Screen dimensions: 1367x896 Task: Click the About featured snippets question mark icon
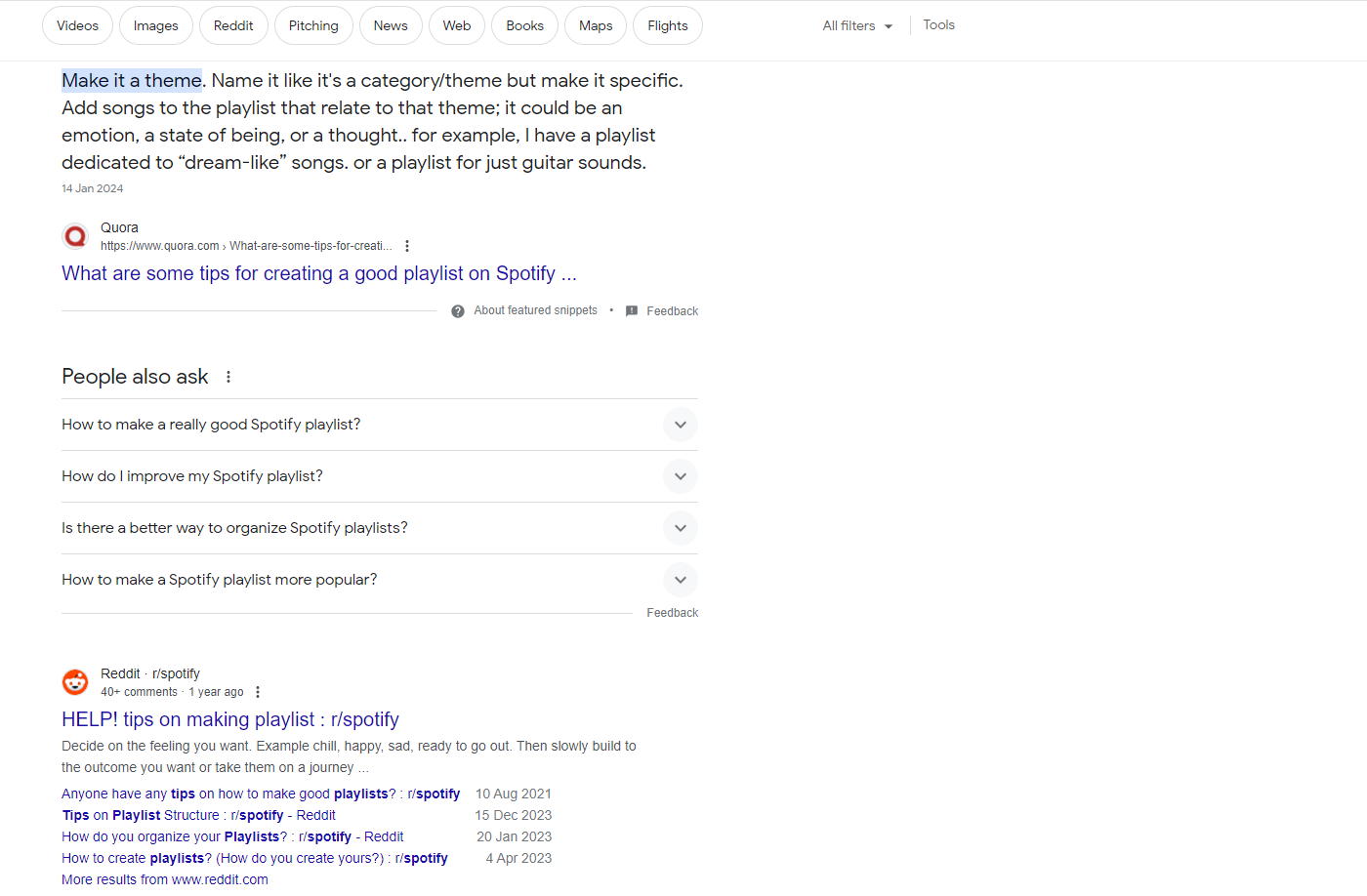(x=458, y=310)
